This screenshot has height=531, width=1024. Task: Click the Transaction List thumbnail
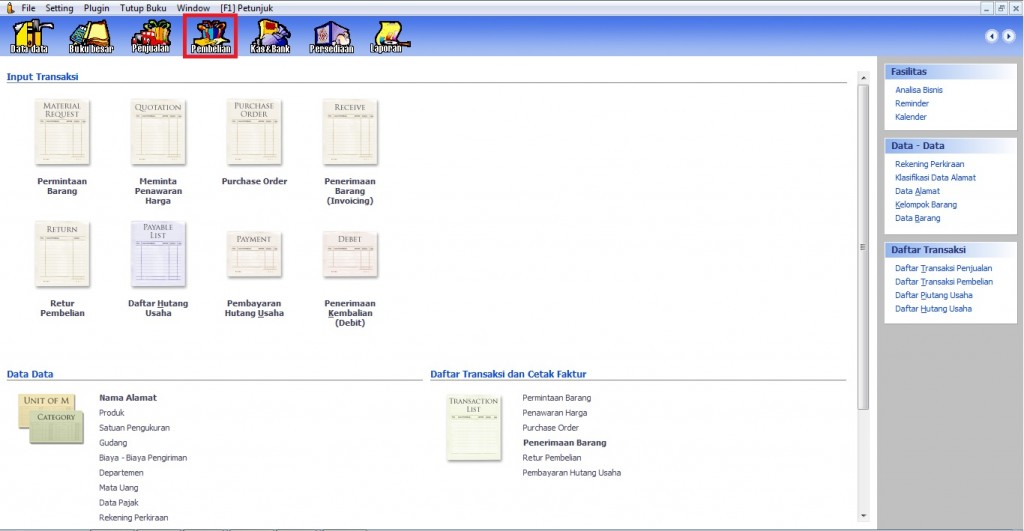point(473,427)
